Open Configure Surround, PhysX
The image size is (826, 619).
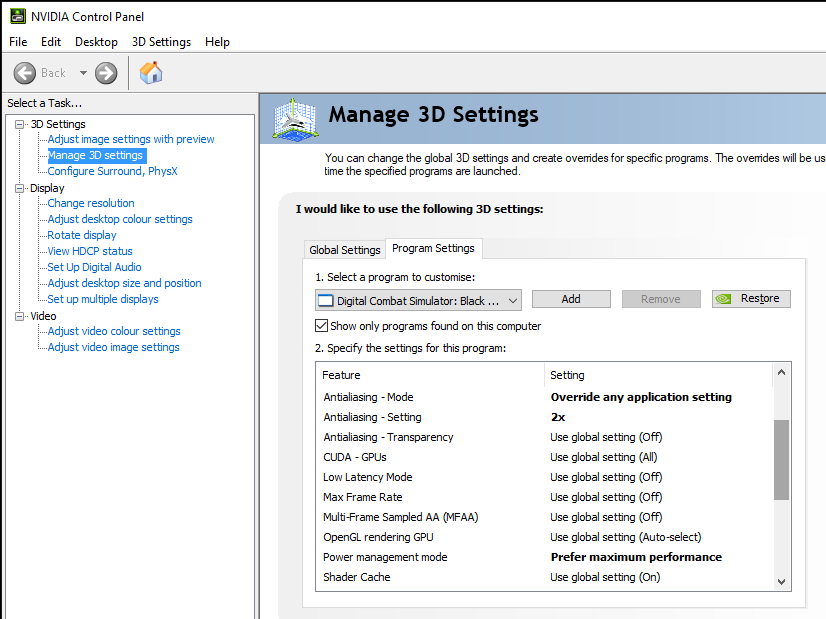[112, 171]
